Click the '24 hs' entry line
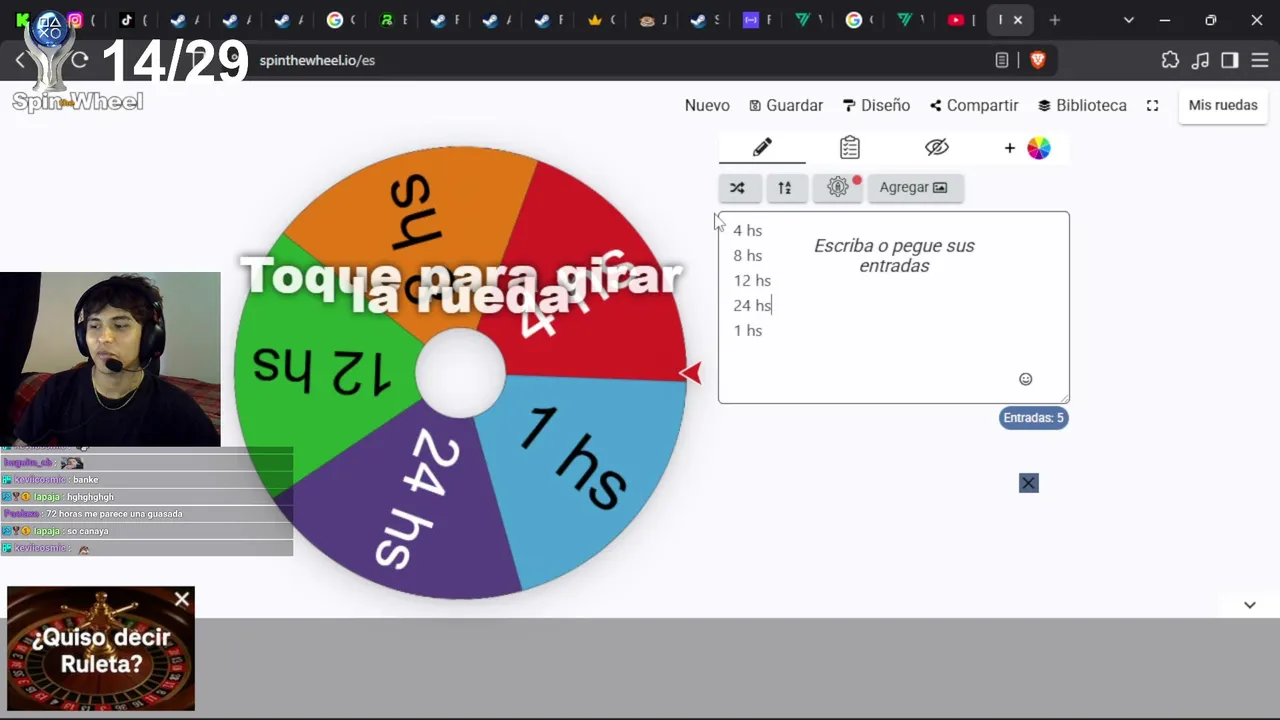Viewport: 1280px width, 720px height. coord(752,306)
